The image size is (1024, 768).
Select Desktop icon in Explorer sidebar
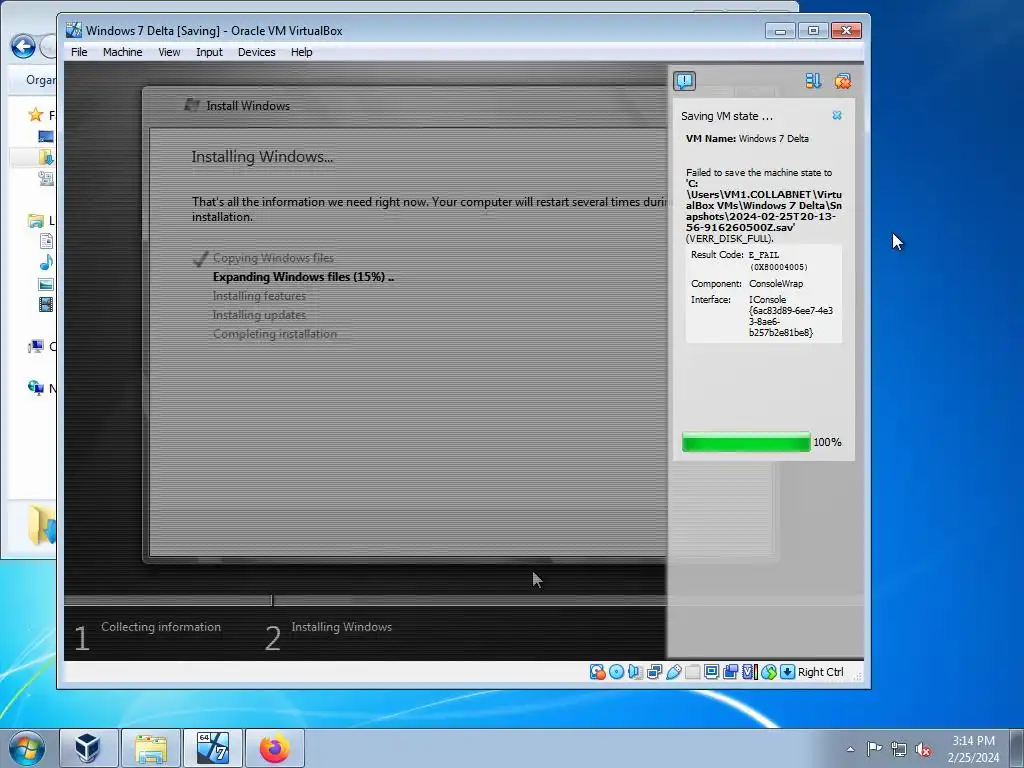[46, 136]
